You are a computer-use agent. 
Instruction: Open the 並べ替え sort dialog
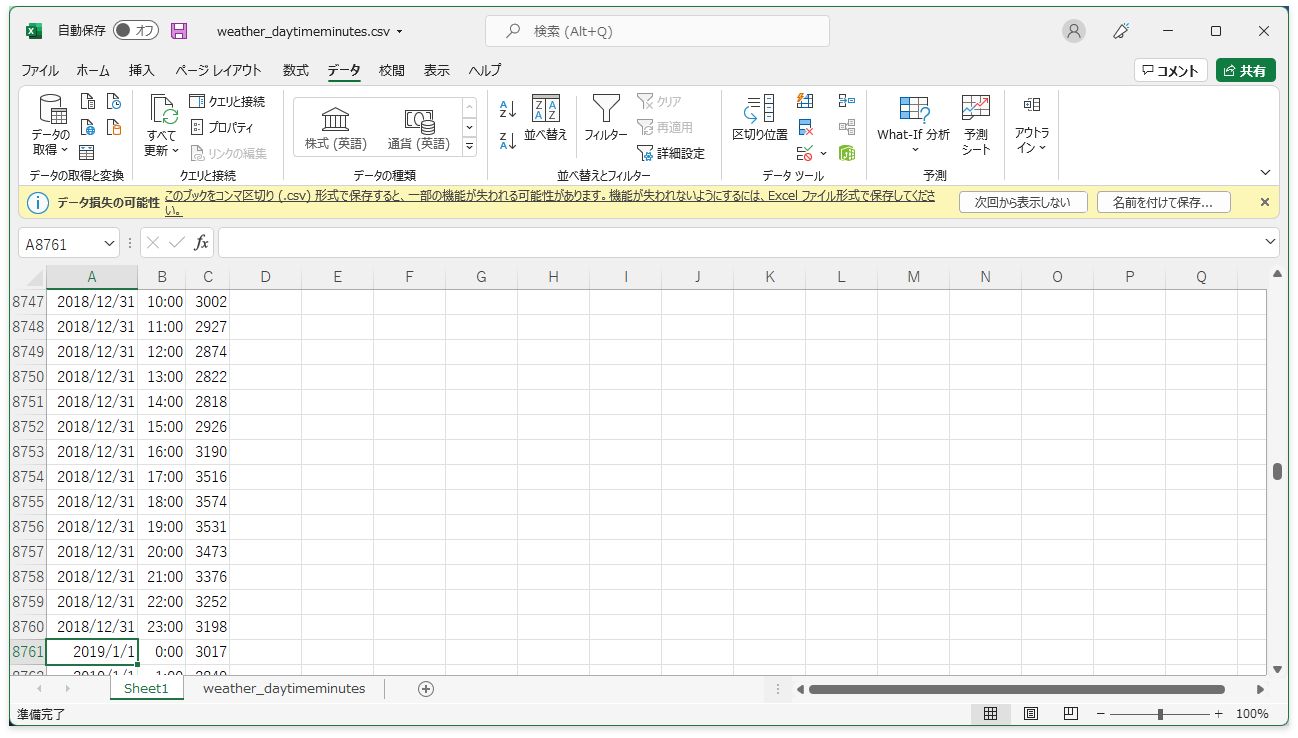pos(546,118)
